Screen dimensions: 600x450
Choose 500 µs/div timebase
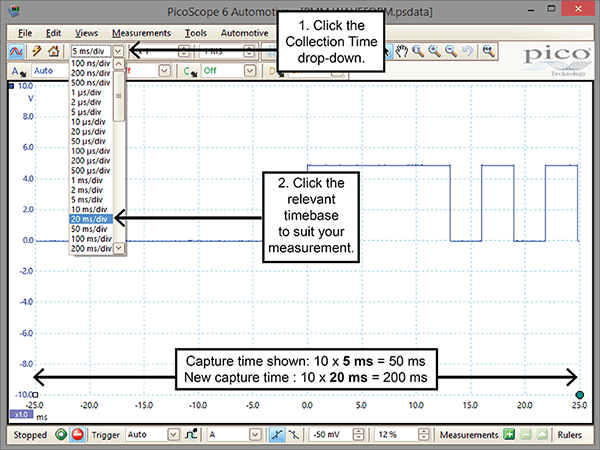point(91,171)
